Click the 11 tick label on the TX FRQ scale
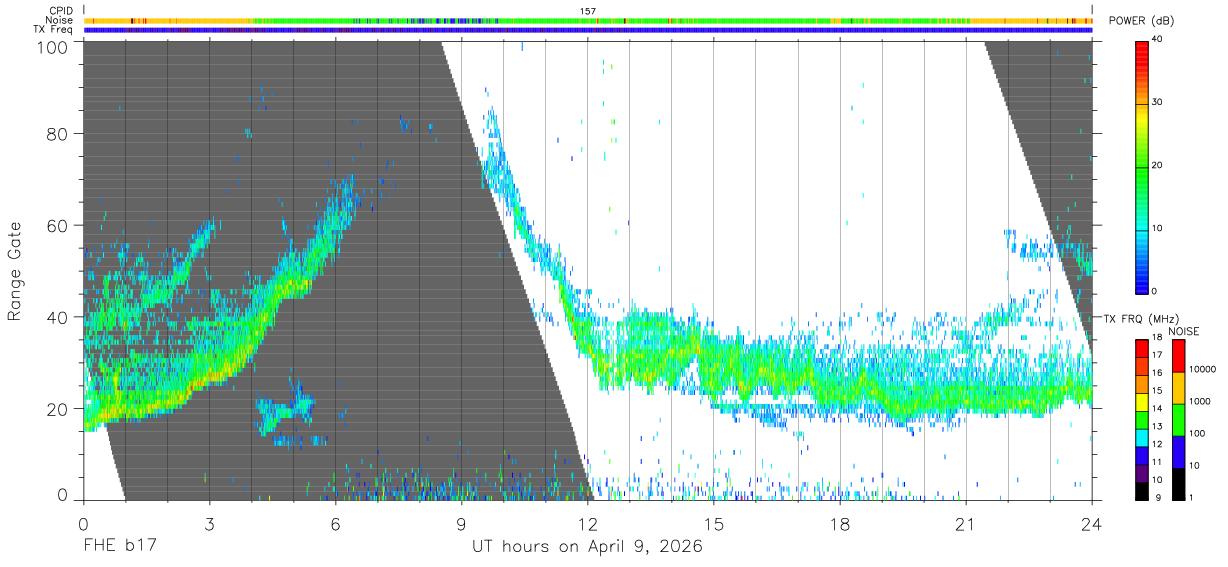The image size is (1228, 567). click(x=1157, y=462)
